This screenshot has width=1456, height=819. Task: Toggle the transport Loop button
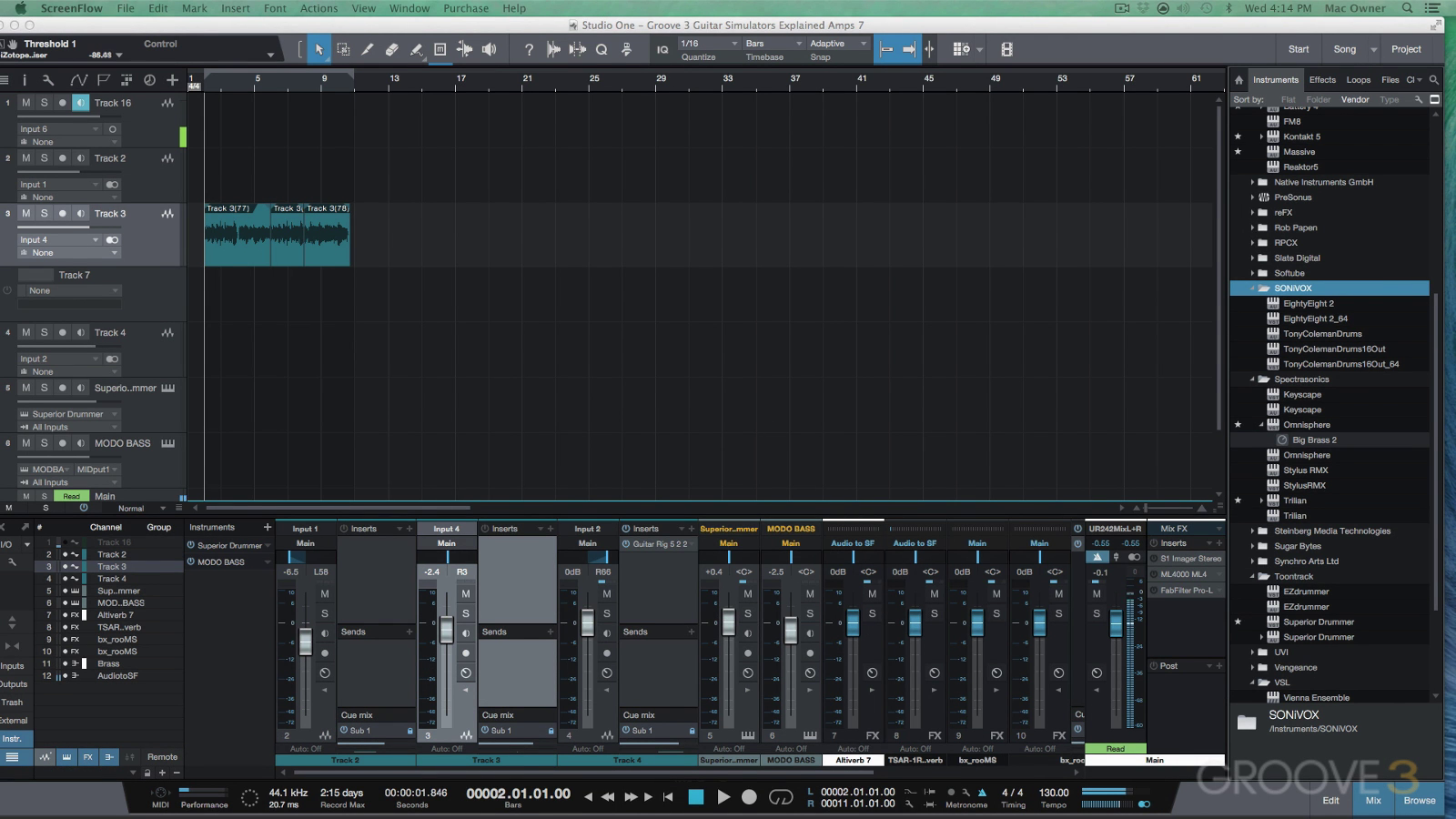(x=781, y=797)
